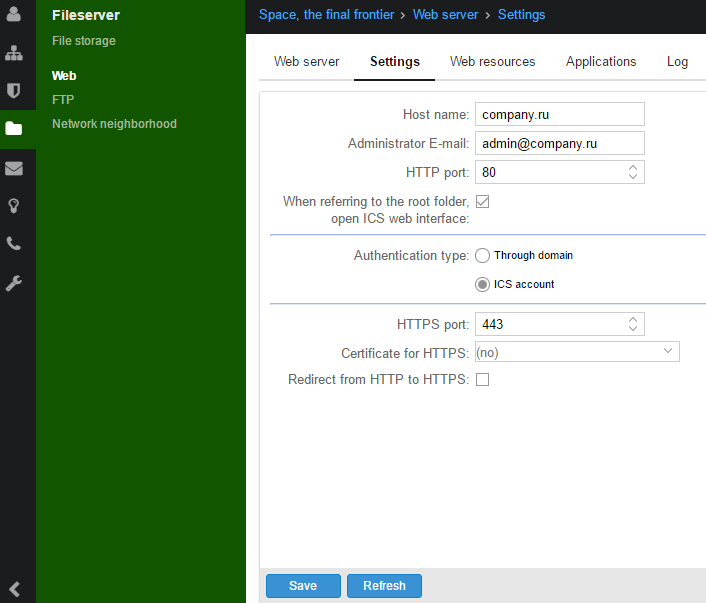Open the Users section icon in sidebar
The image size is (706, 603).
click(14, 14)
